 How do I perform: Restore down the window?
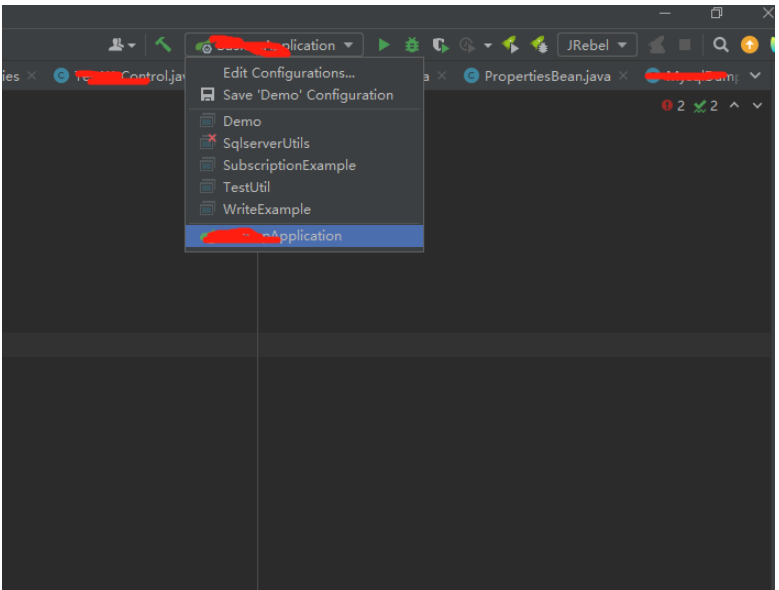click(716, 13)
